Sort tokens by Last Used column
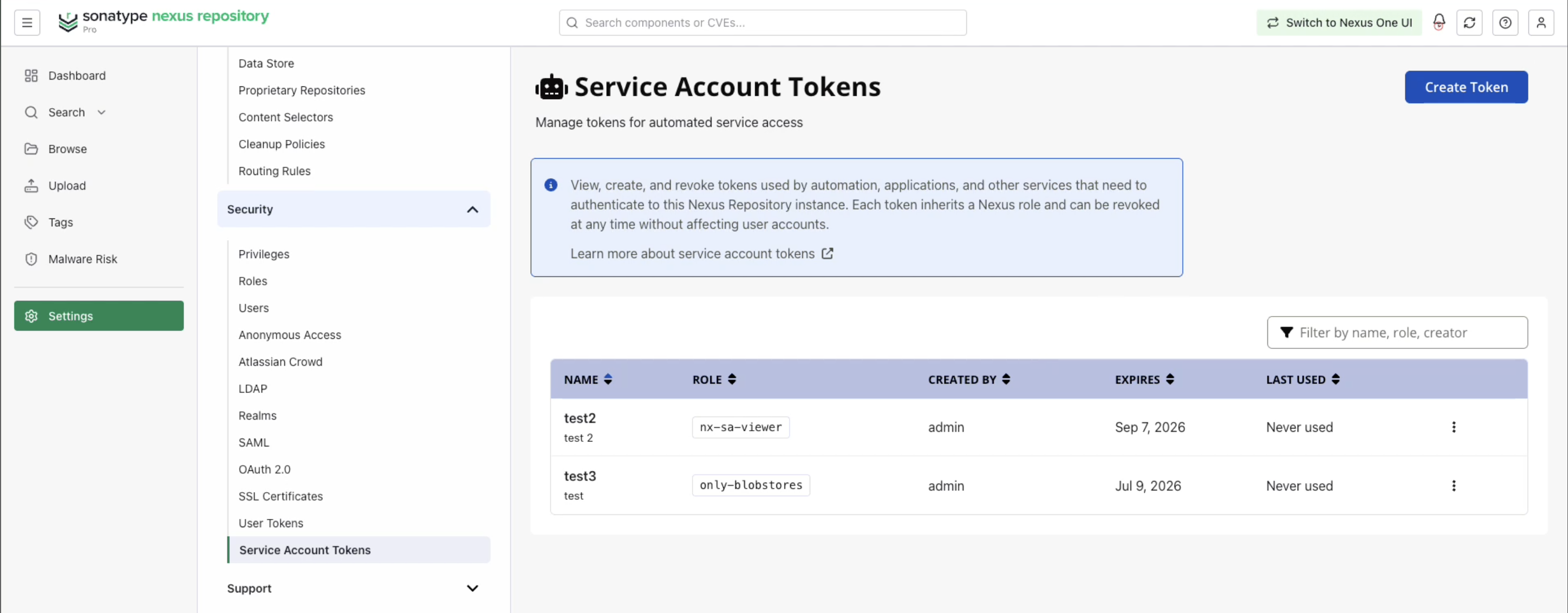 click(x=1303, y=380)
